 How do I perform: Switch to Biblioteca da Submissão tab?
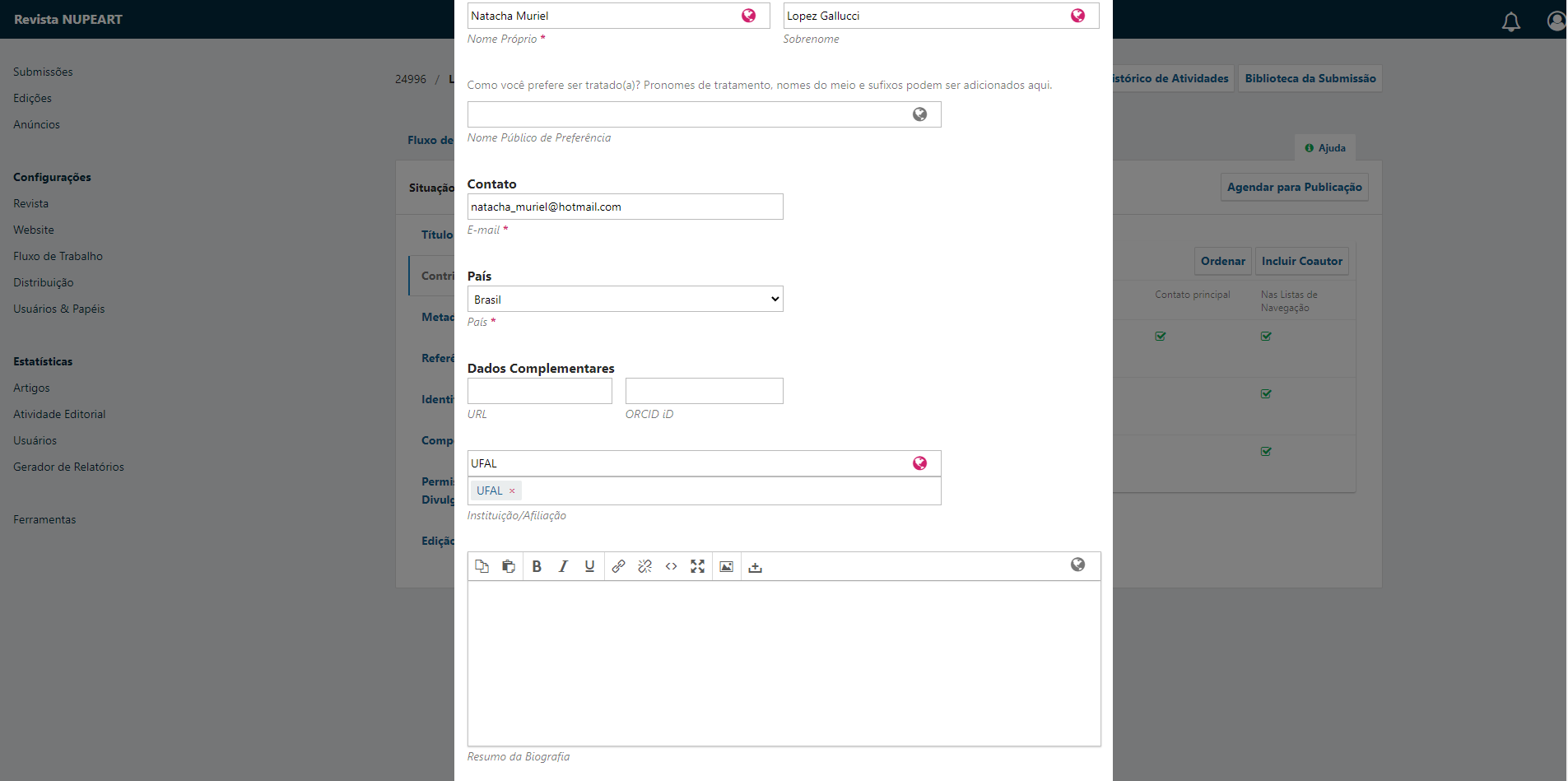coord(1310,78)
